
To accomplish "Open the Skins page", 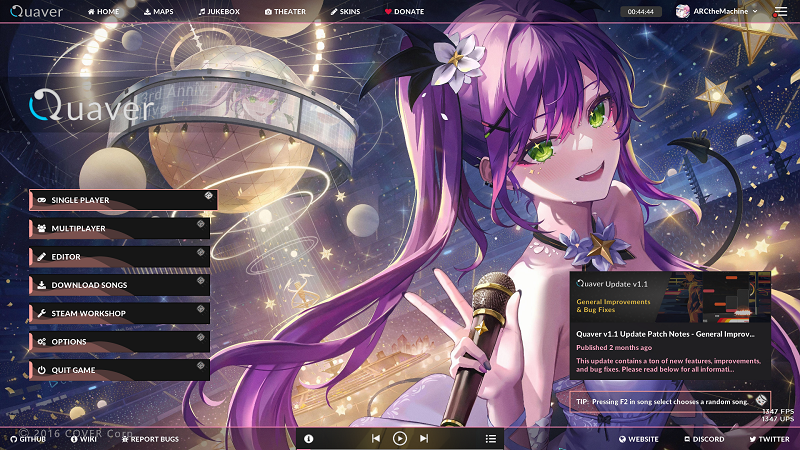I will coord(345,11).
